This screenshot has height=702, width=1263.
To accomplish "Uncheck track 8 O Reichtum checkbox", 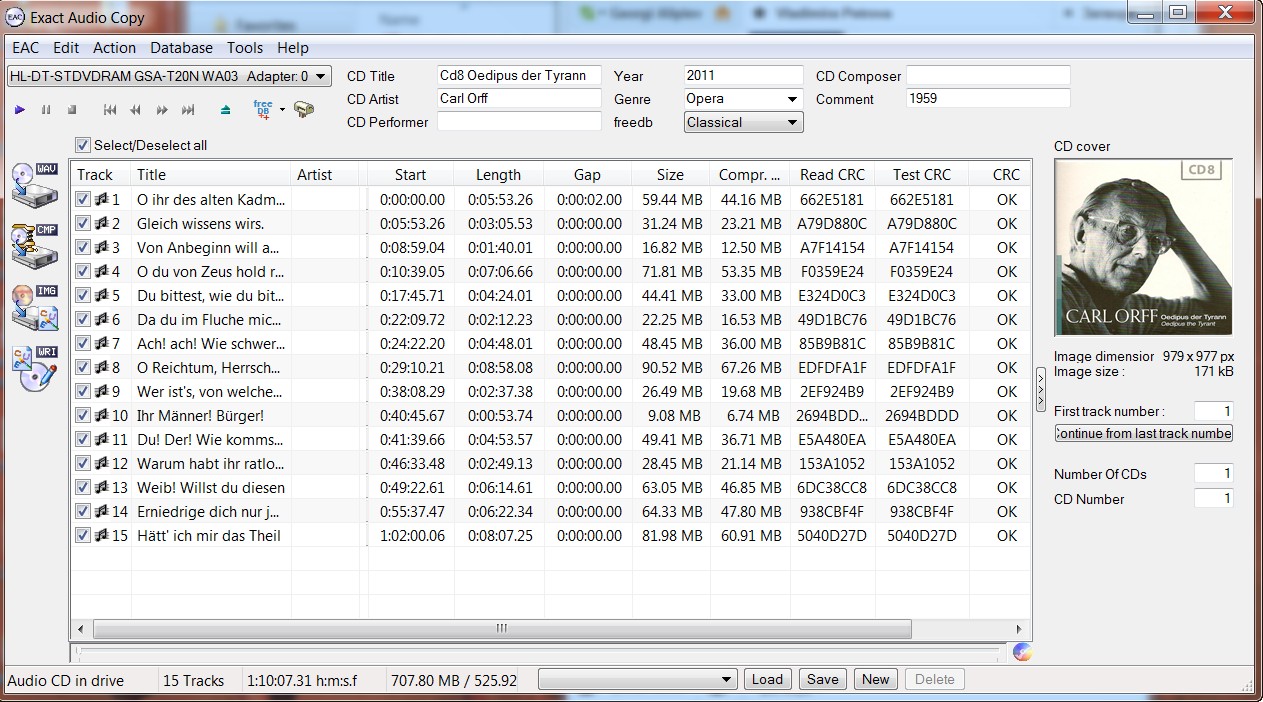I will click(83, 367).
